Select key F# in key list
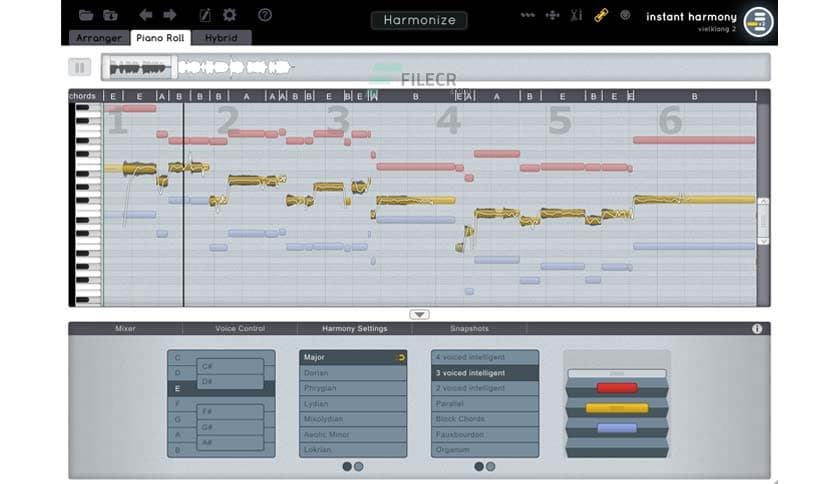This screenshot has width=836, height=484. 230,412
